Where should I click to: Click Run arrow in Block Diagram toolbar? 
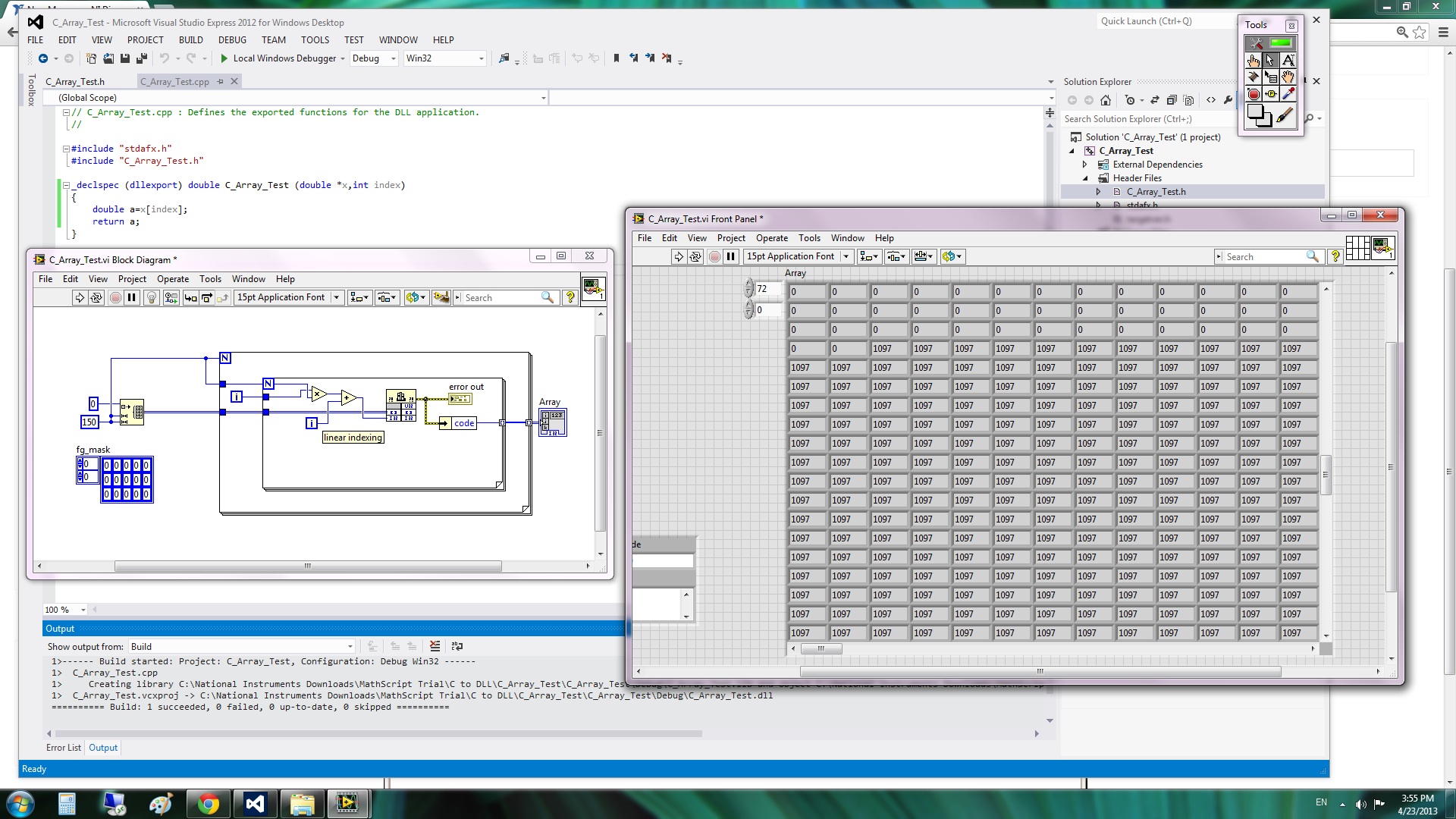coord(80,298)
